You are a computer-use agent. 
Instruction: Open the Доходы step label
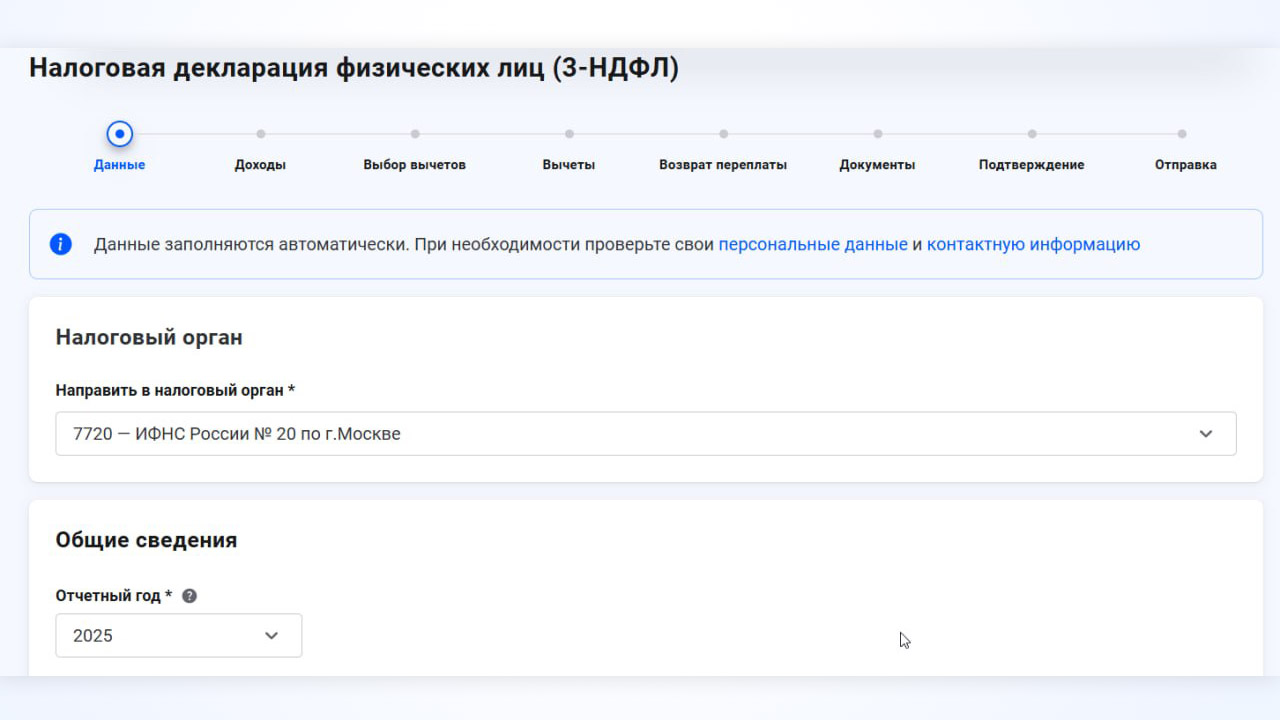coord(260,165)
